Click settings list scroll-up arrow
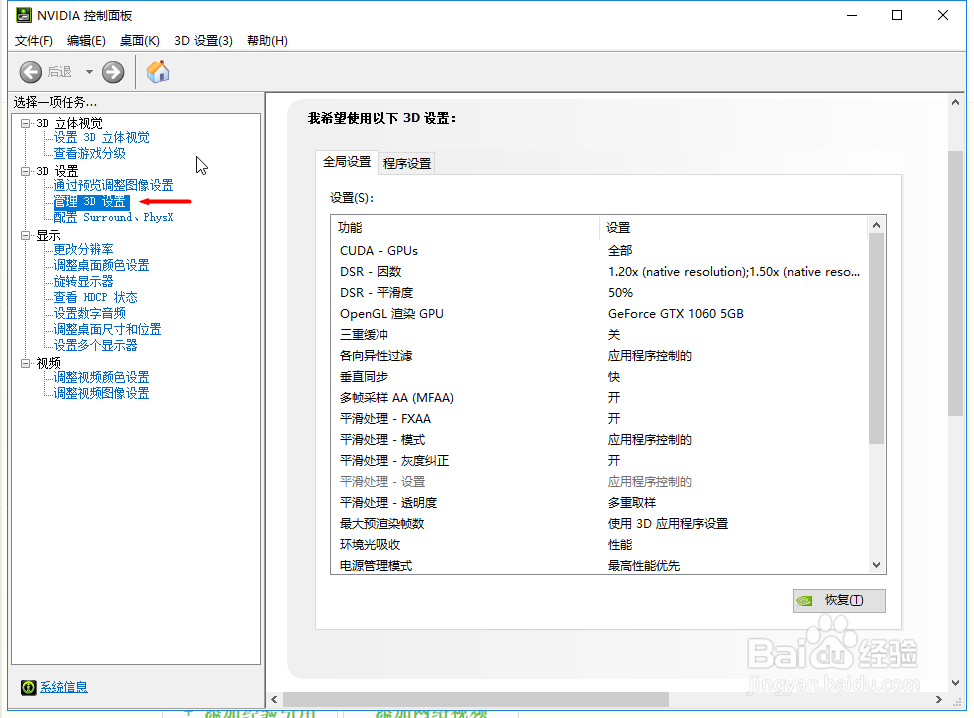The image size is (974, 718). 876,225
